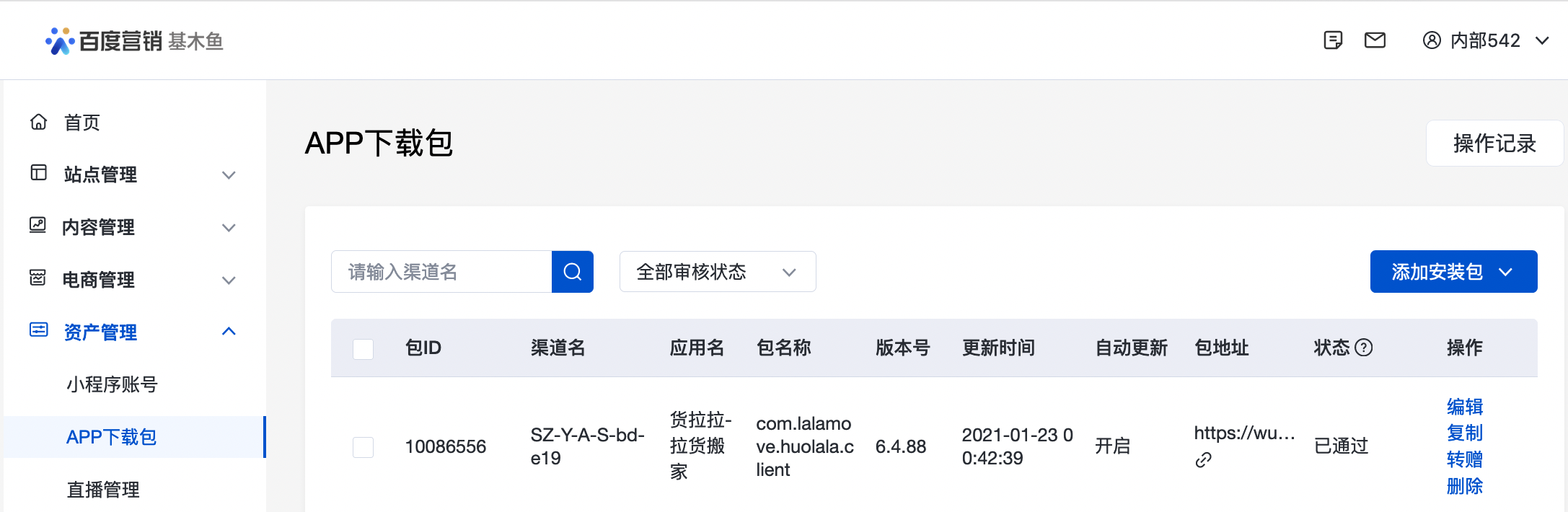Click the 操作记录 button
The width and height of the screenshot is (1568, 512).
pyautogui.click(x=1494, y=143)
